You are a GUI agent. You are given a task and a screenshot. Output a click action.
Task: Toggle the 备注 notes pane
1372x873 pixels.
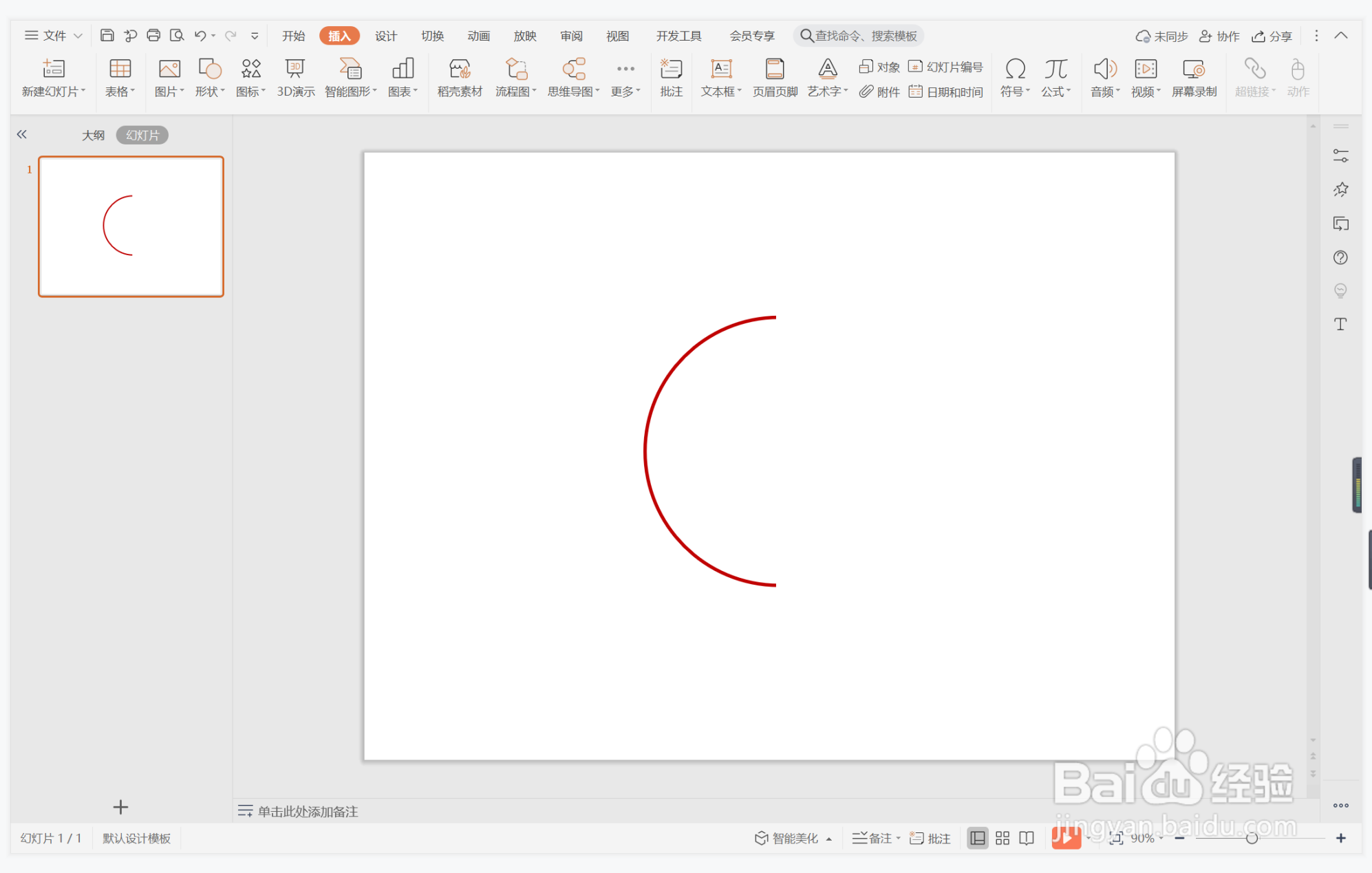(876, 838)
